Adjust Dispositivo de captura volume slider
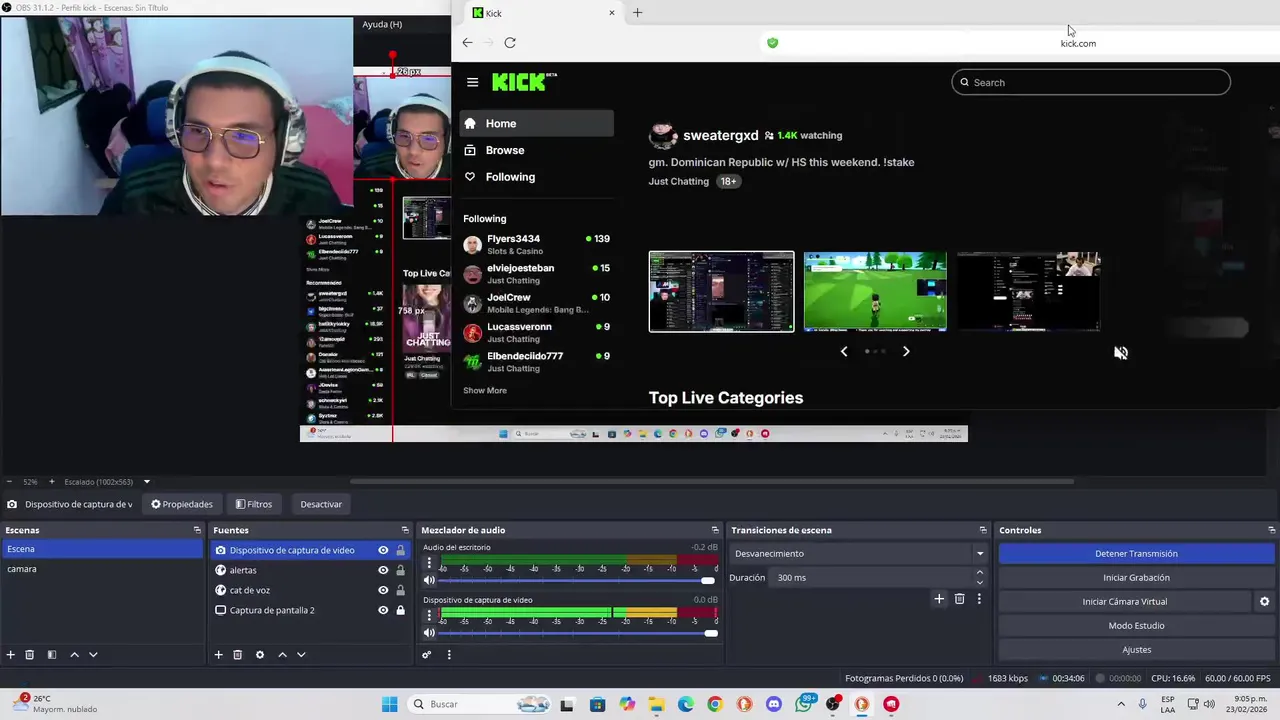 (x=577, y=633)
